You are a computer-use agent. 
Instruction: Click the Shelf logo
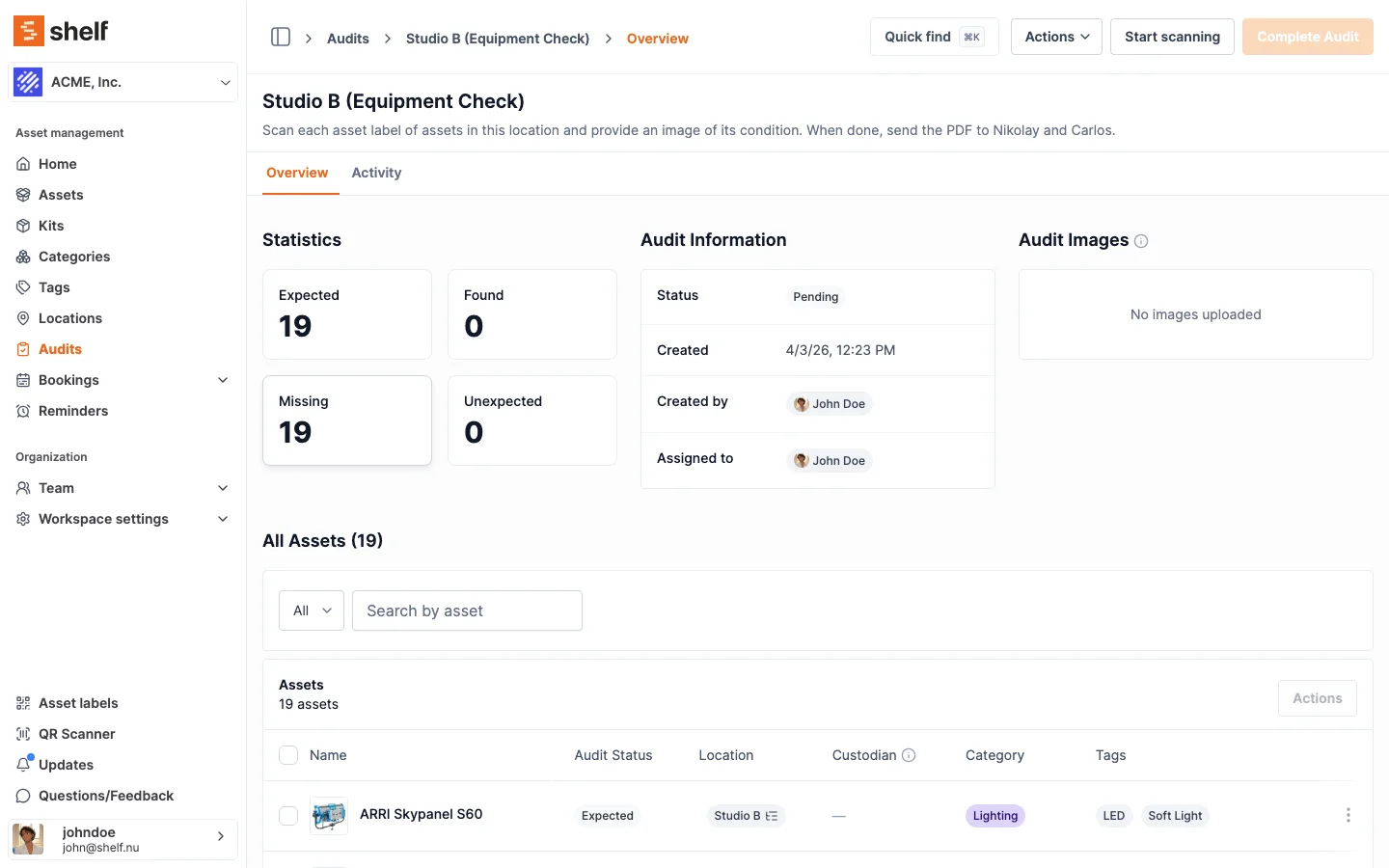pyautogui.click(x=61, y=31)
